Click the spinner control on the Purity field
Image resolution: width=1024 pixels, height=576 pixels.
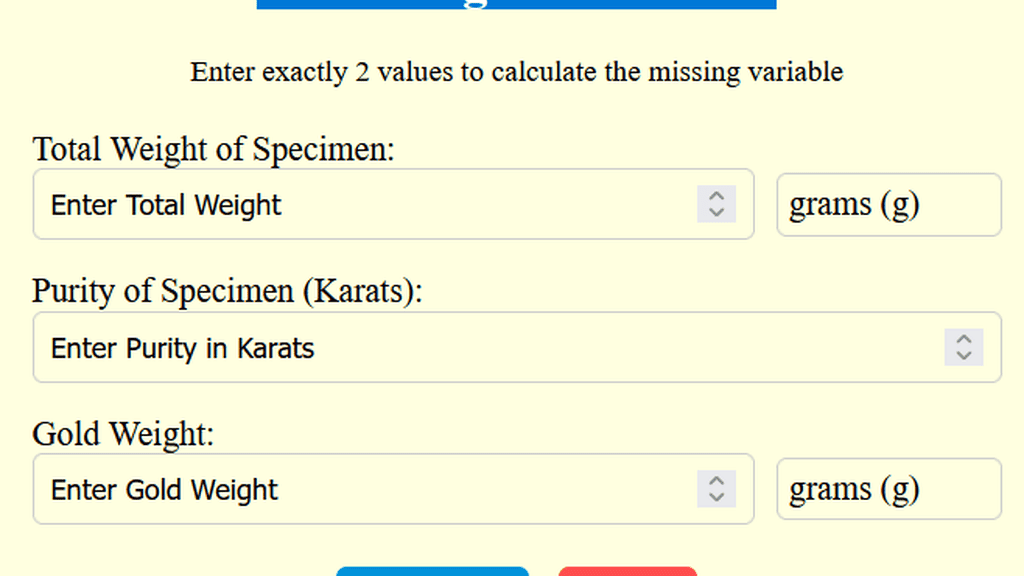(963, 347)
